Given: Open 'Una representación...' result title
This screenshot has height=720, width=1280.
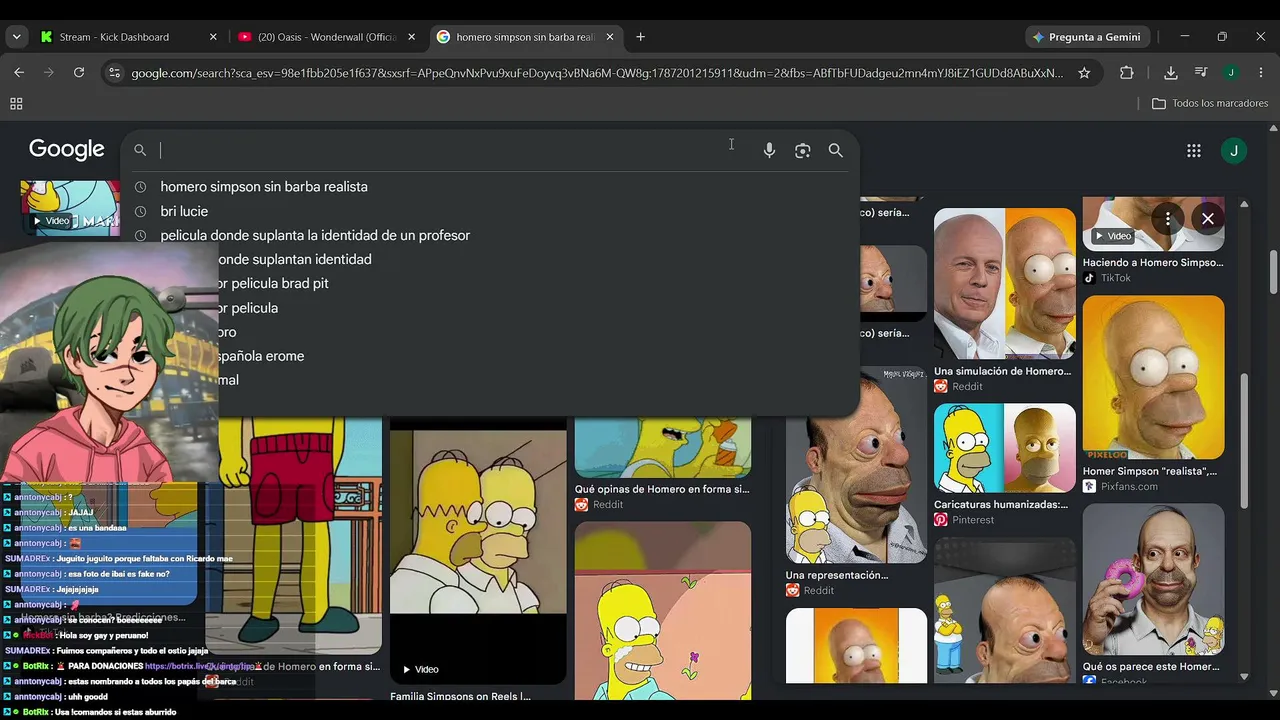Looking at the screenshot, I should [x=837, y=575].
